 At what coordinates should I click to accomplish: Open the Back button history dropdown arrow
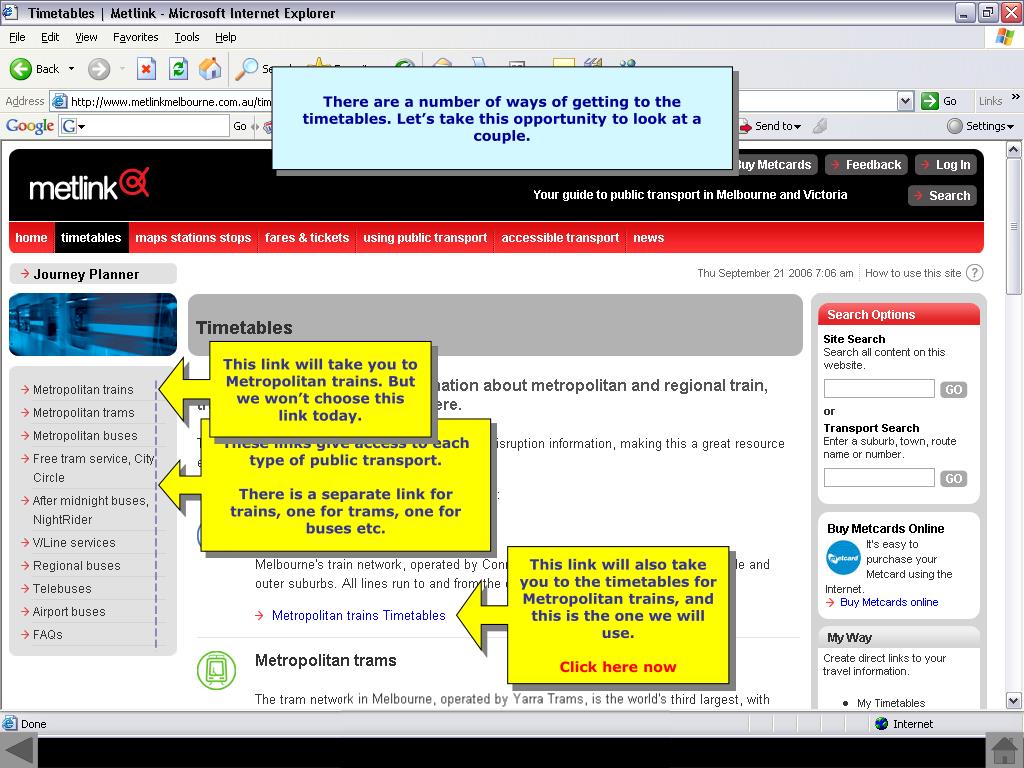click(x=71, y=69)
